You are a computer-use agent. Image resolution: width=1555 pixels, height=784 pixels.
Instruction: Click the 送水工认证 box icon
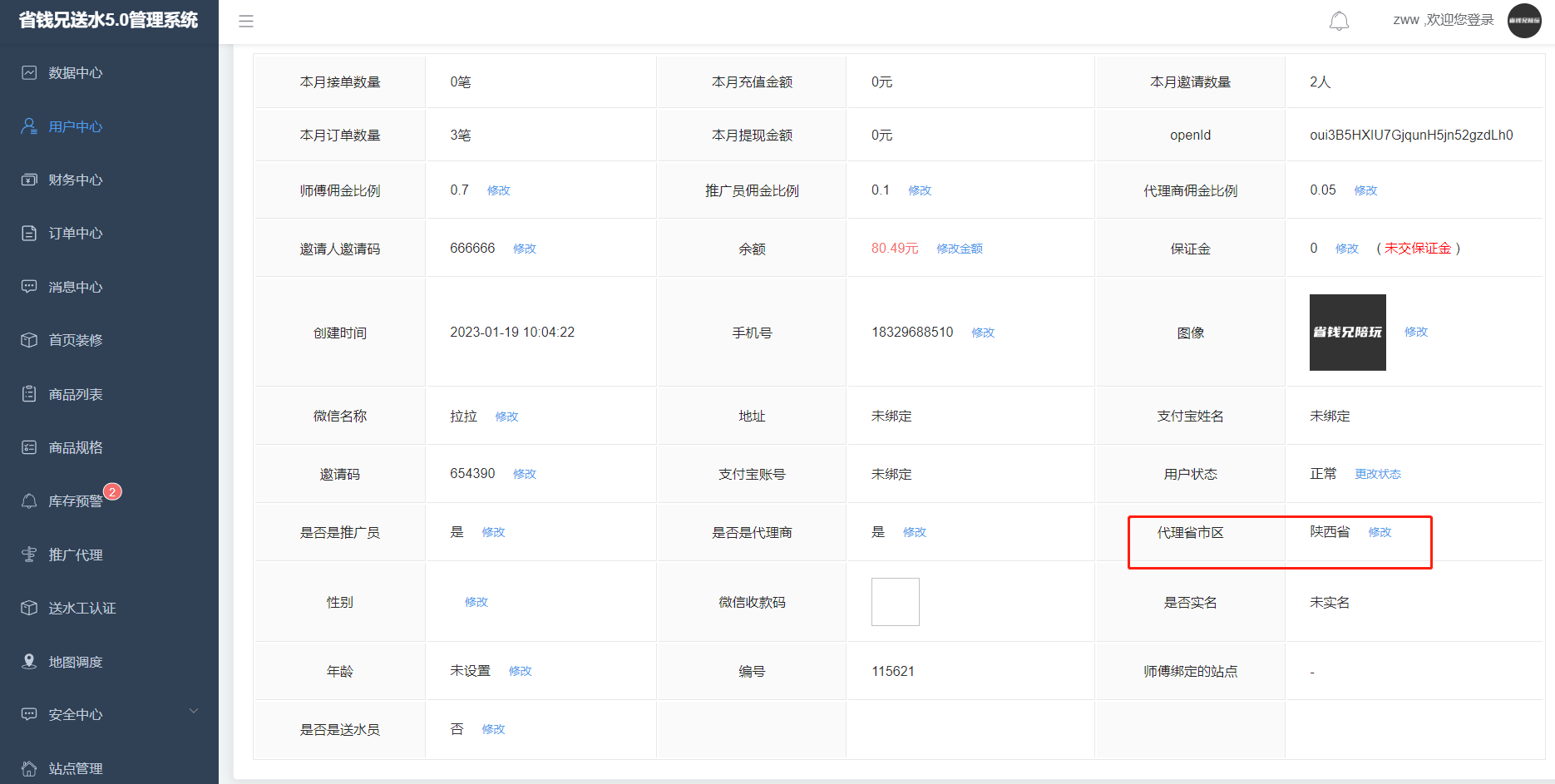tap(29, 608)
